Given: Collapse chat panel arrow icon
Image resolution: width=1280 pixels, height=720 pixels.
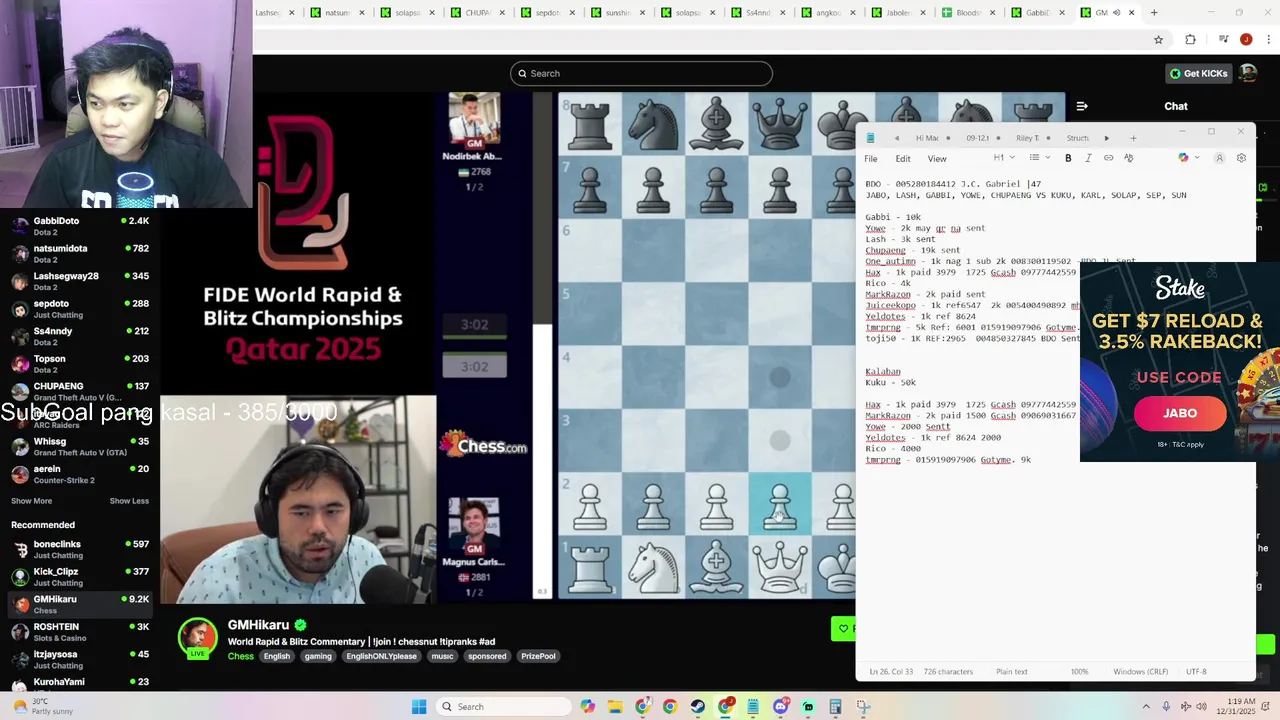Looking at the screenshot, I should tap(1082, 106).
